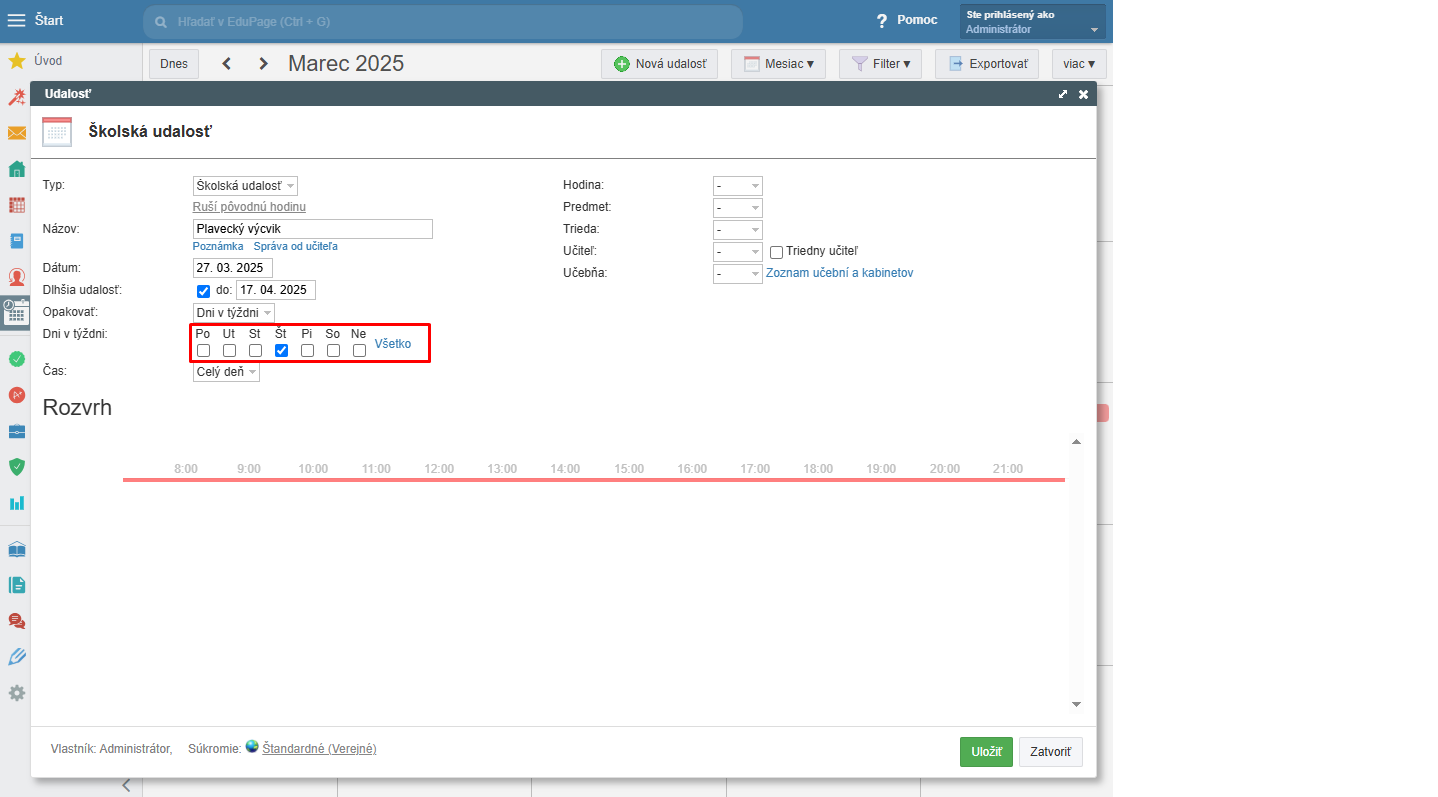1438x797 pixels.
Task: Open the blue notebook icon in sidebar
Action: [x=16, y=241]
